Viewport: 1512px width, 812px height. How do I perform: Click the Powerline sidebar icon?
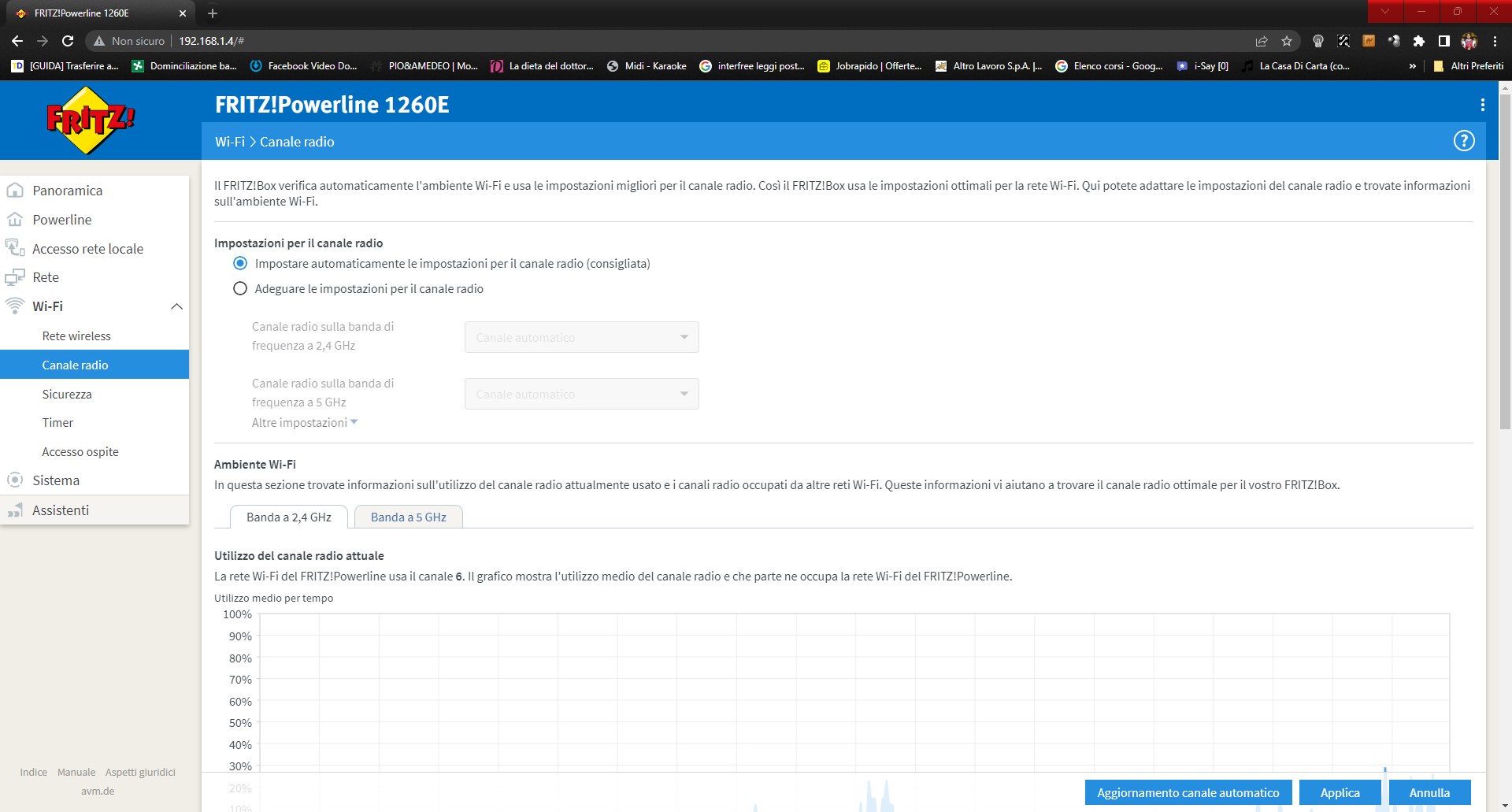pos(15,220)
